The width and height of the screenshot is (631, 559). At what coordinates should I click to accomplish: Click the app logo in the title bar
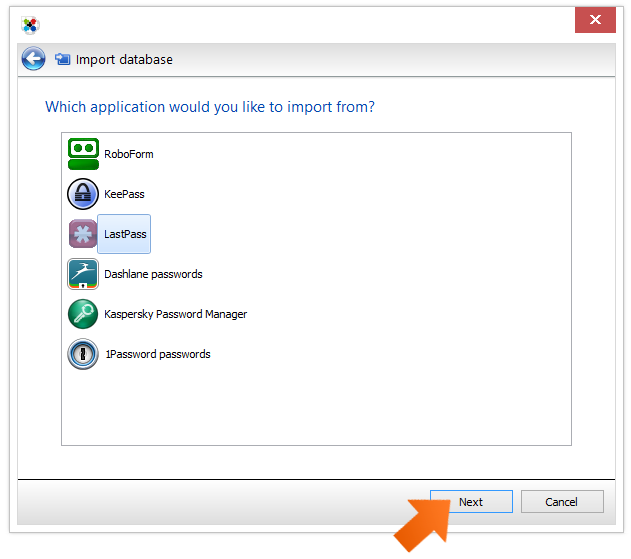click(x=30, y=25)
